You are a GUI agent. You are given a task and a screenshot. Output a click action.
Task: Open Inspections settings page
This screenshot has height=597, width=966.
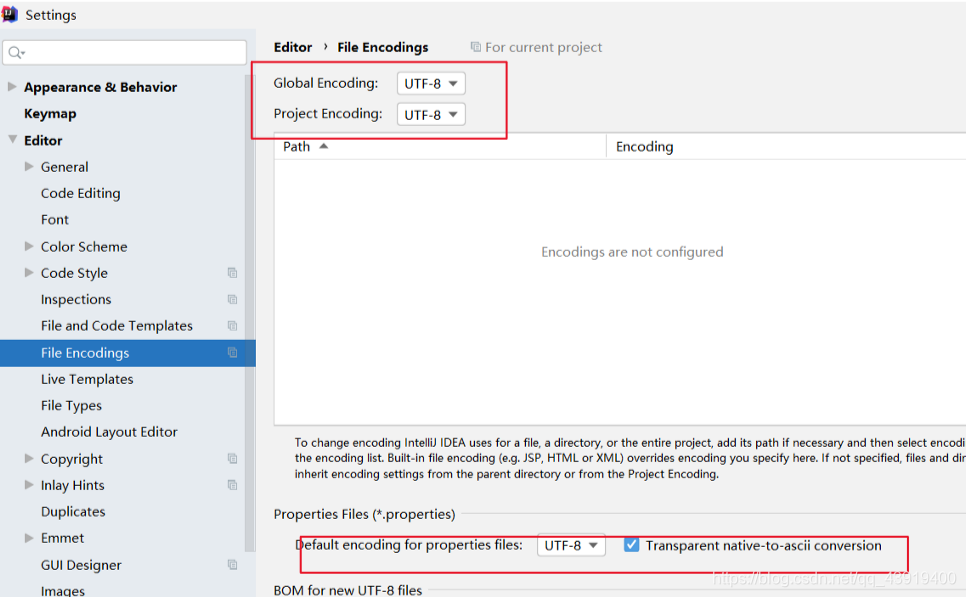click(76, 299)
